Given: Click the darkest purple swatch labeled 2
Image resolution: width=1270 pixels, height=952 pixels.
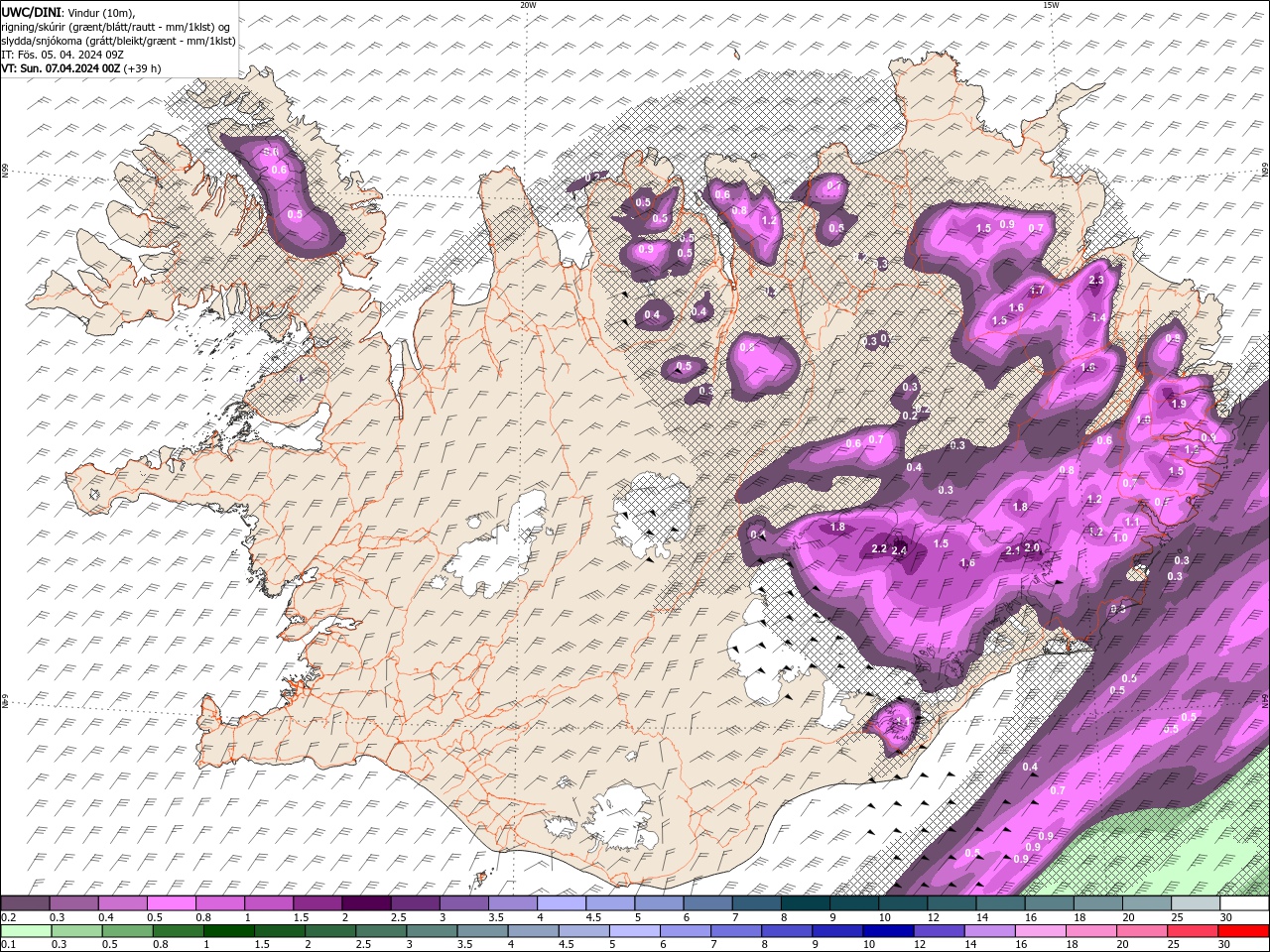Looking at the screenshot, I should (365, 902).
